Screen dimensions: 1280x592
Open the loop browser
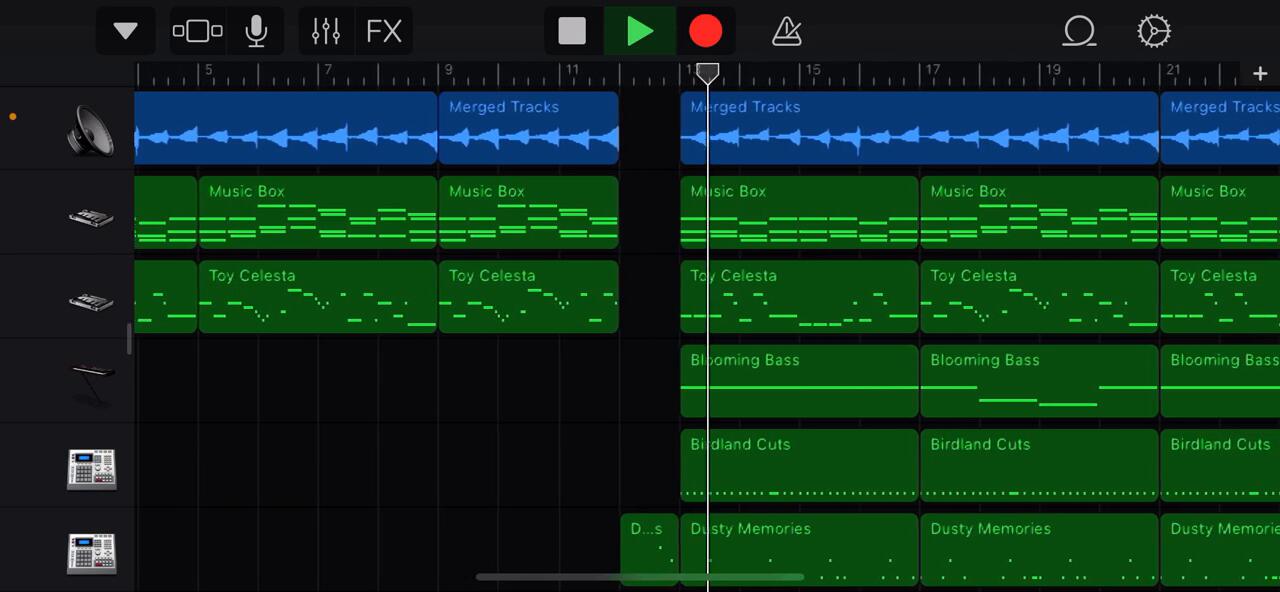(1079, 31)
